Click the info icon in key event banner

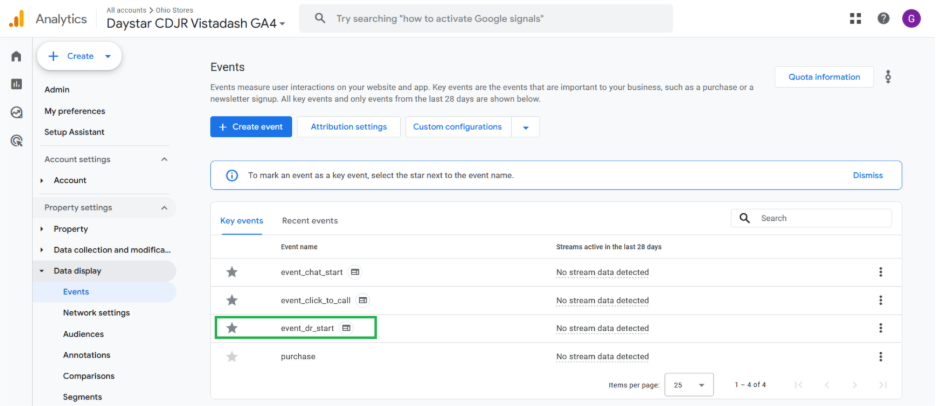232,176
